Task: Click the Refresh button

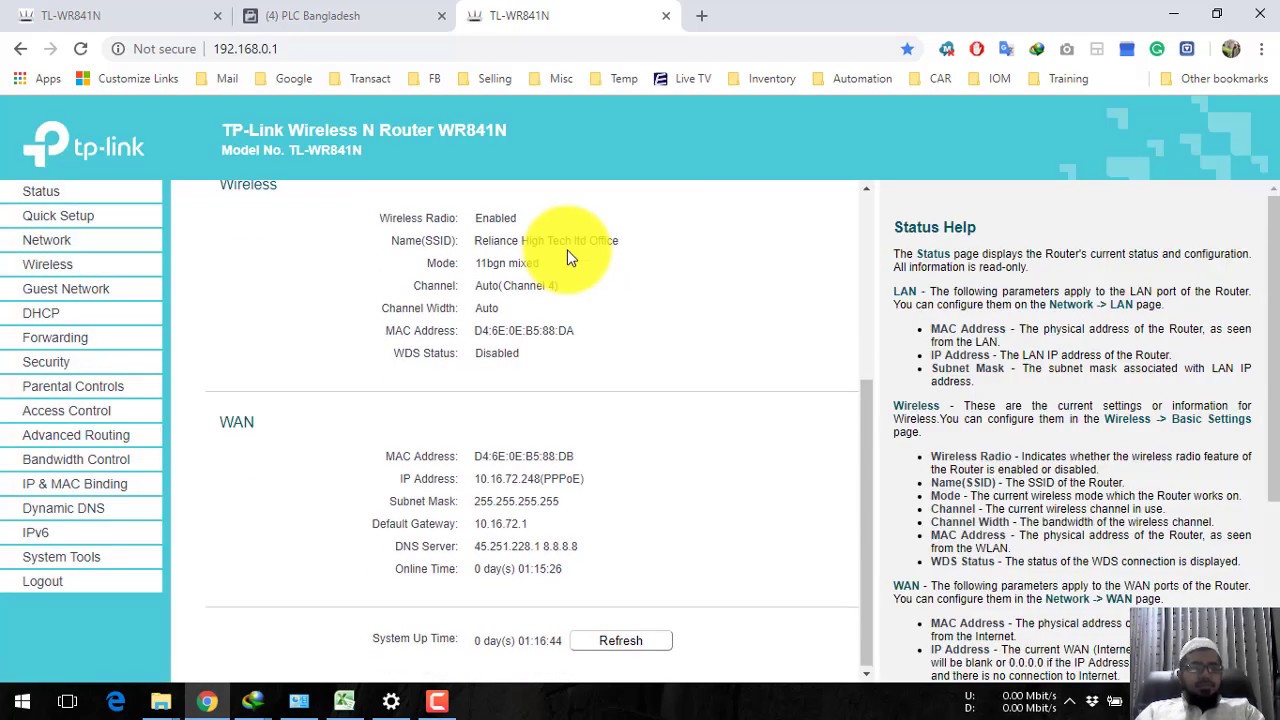Action: pos(621,641)
